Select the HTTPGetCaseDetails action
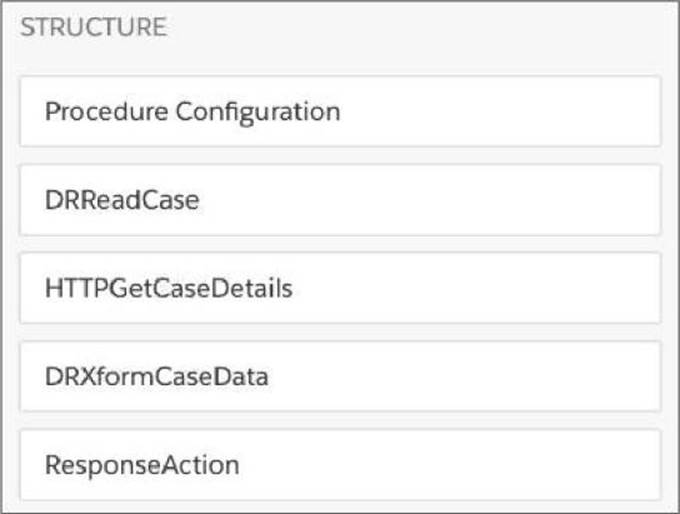This screenshot has width=680, height=514. [x=340, y=288]
